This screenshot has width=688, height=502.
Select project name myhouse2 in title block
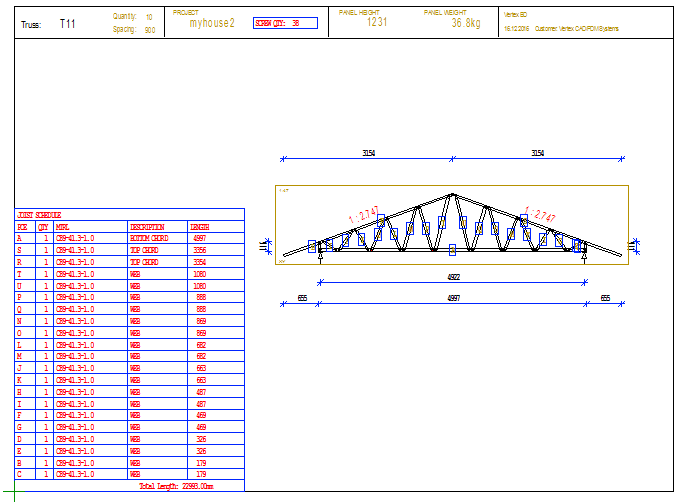(212, 23)
